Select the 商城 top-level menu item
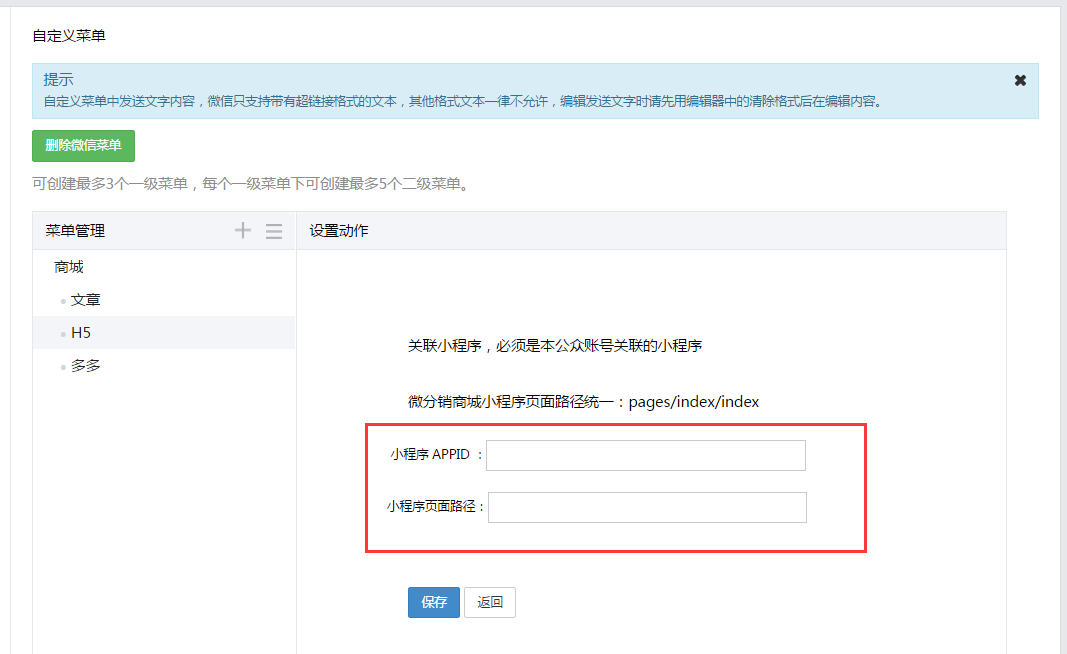The width and height of the screenshot is (1067, 654). [69, 267]
